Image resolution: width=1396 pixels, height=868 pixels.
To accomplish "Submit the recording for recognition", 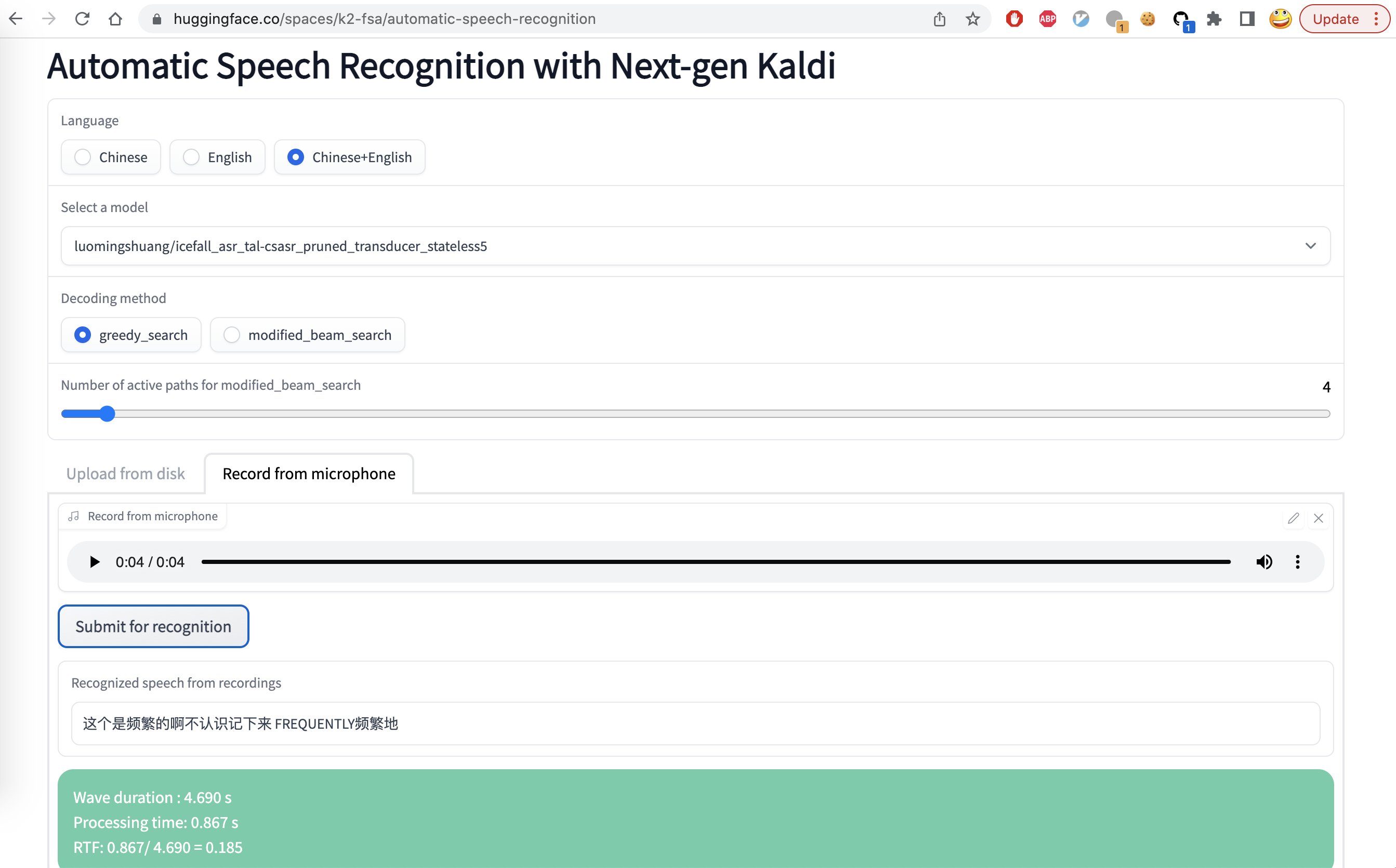I will click(153, 626).
